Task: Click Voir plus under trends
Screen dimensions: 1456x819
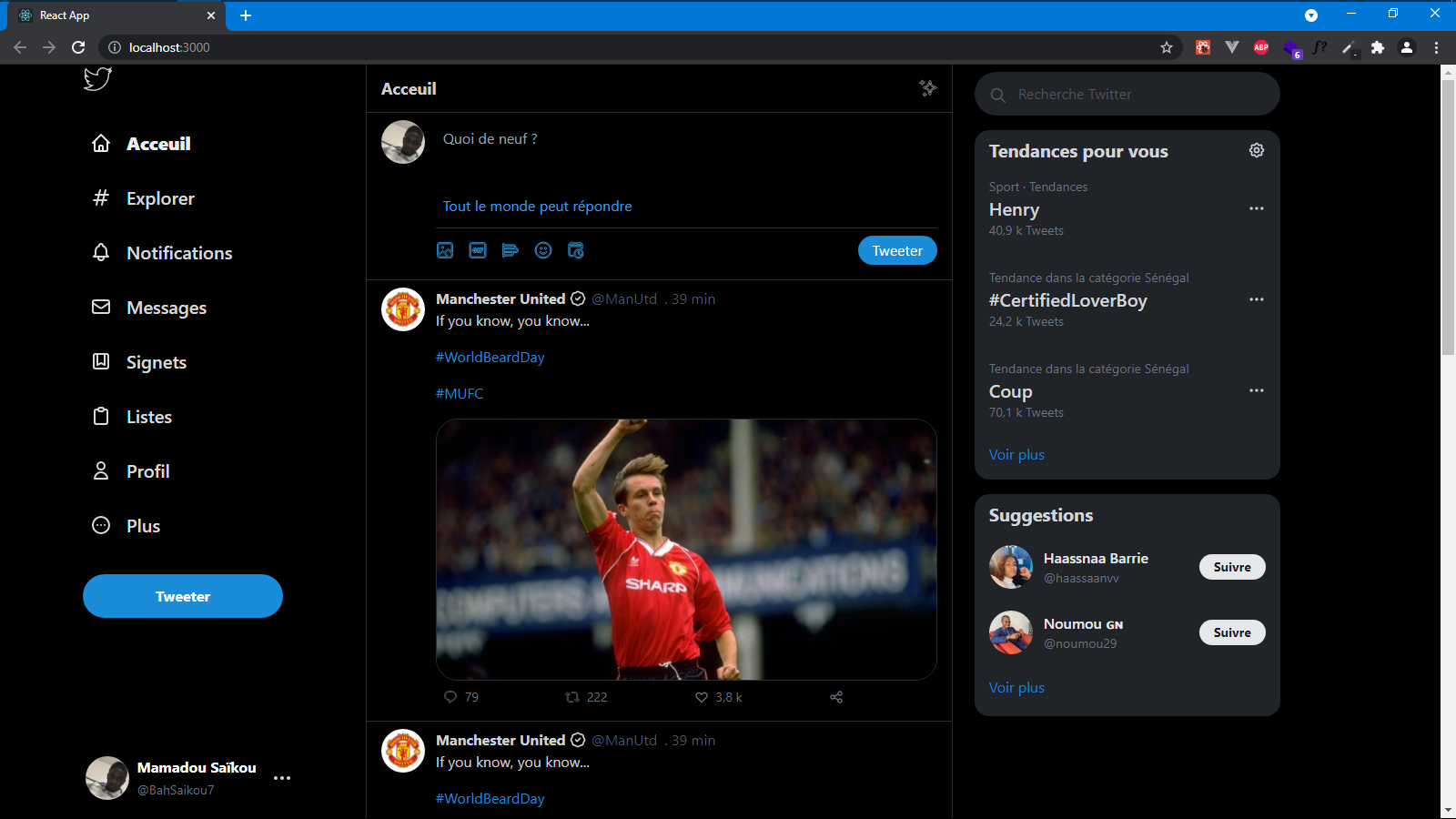Action: click(x=1016, y=455)
